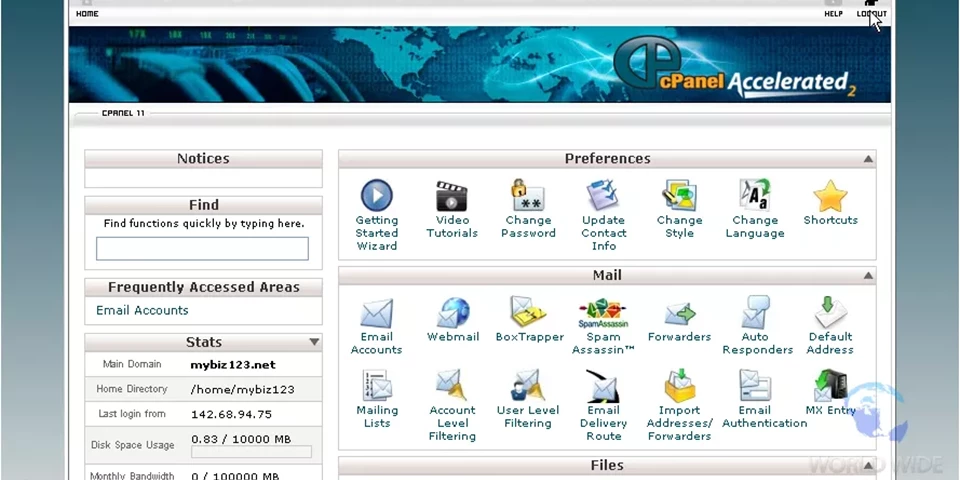Click the Change Password icon

[528, 196]
